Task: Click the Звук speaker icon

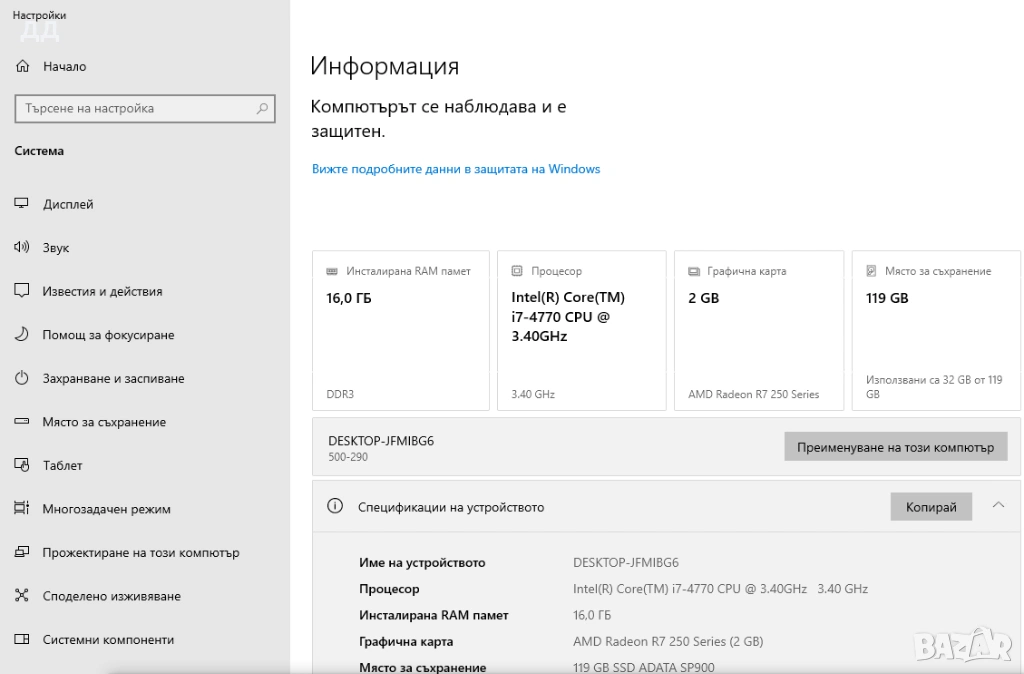Action: coord(22,248)
